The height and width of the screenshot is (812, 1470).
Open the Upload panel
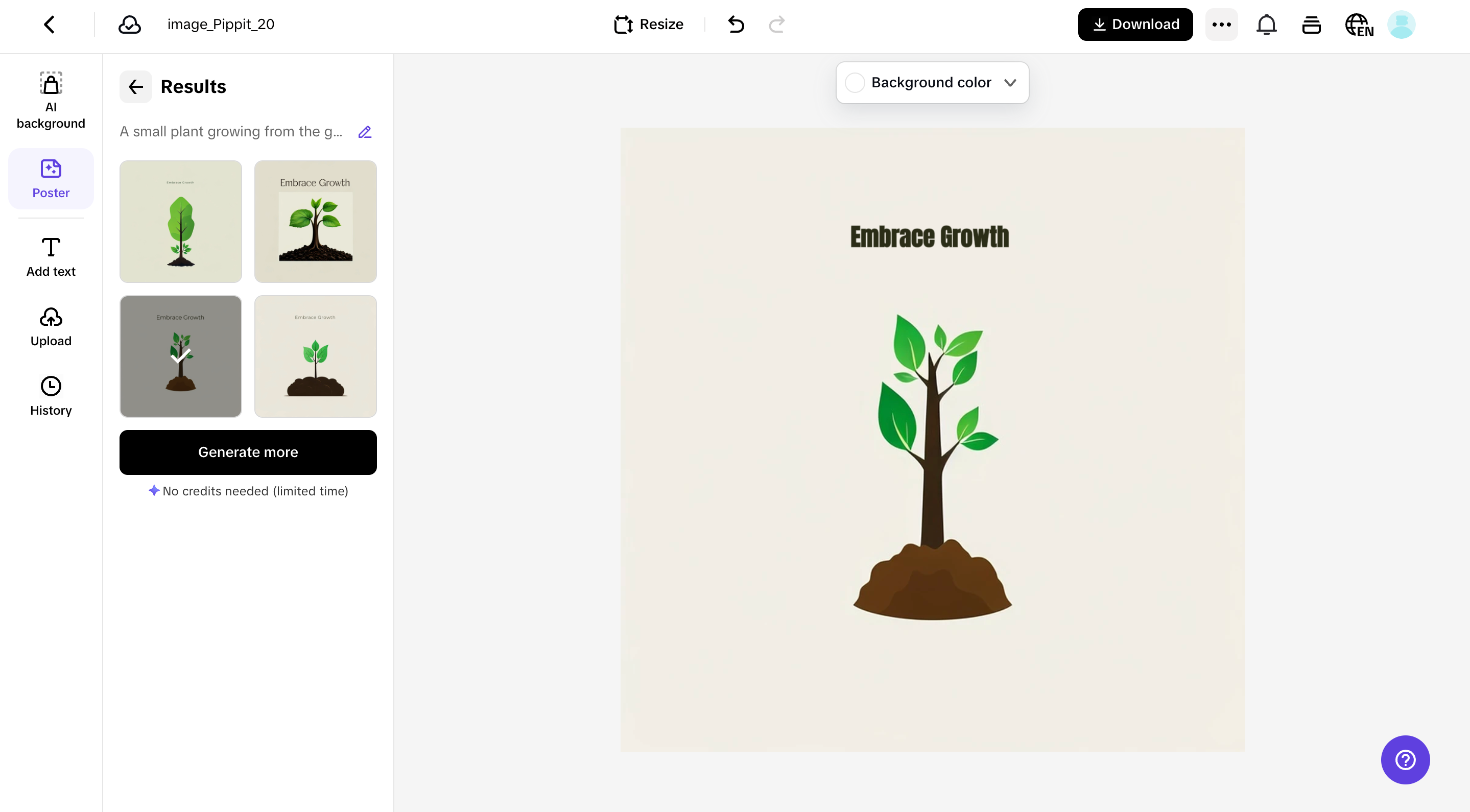[x=50, y=325]
